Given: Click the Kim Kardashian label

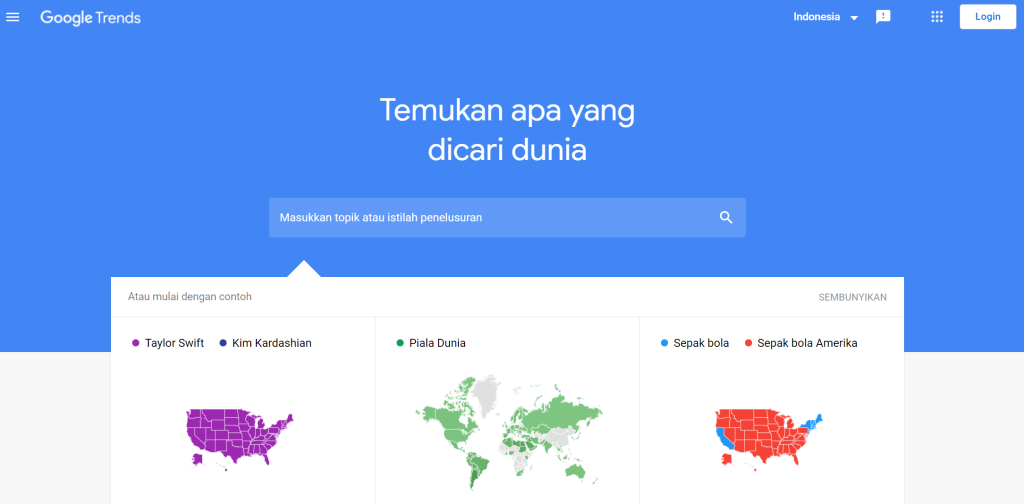Looking at the screenshot, I should pyautogui.click(x=272, y=343).
